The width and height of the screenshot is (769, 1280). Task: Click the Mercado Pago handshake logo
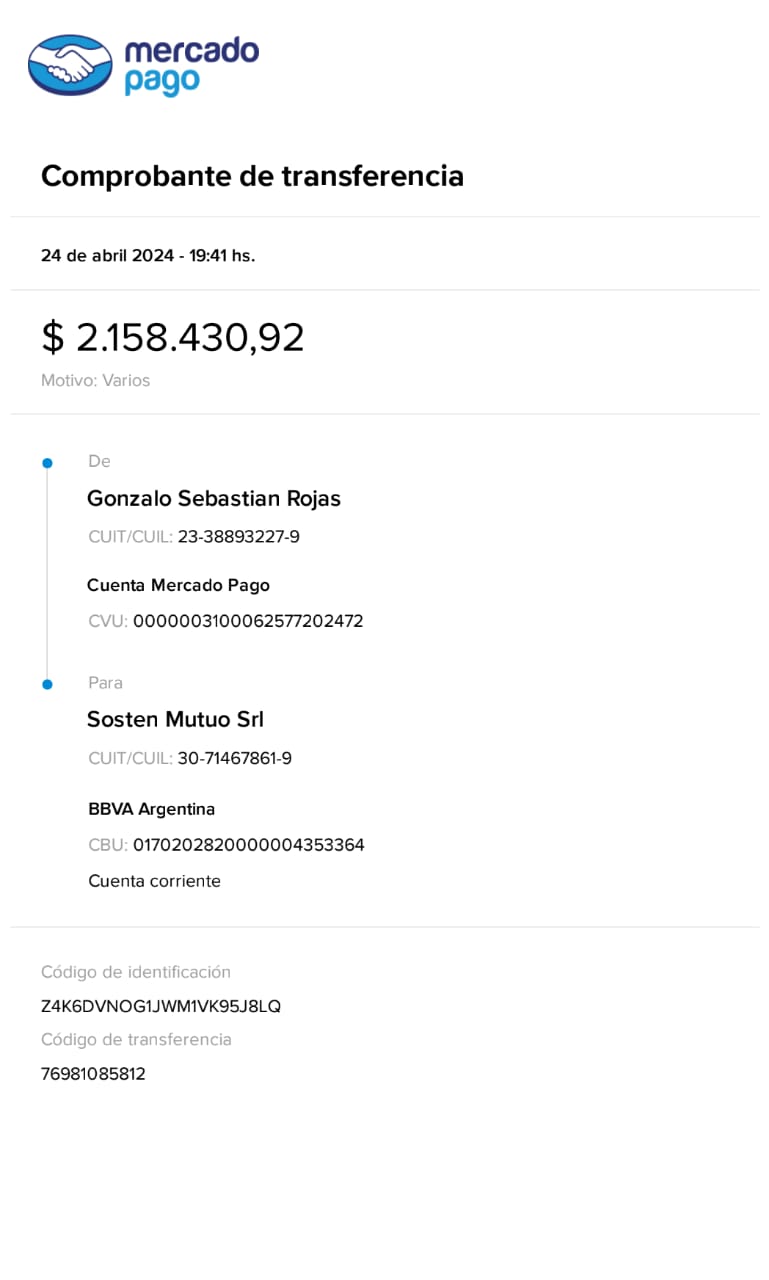tap(70, 65)
